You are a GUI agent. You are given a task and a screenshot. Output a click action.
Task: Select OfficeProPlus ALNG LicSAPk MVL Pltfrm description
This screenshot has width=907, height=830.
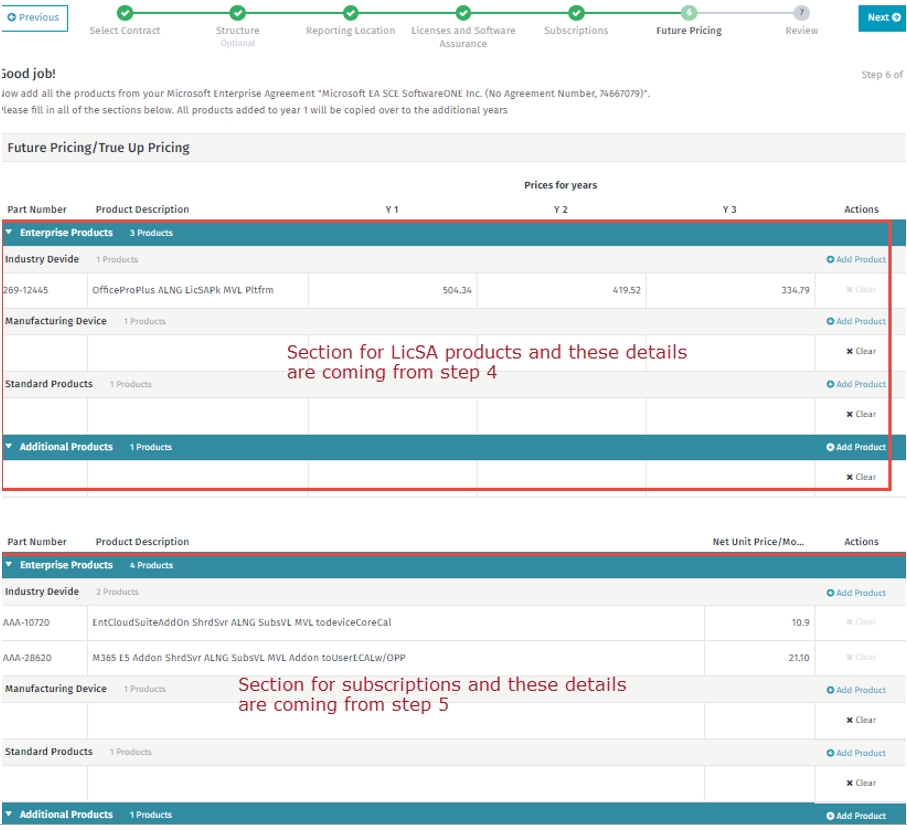183,290
